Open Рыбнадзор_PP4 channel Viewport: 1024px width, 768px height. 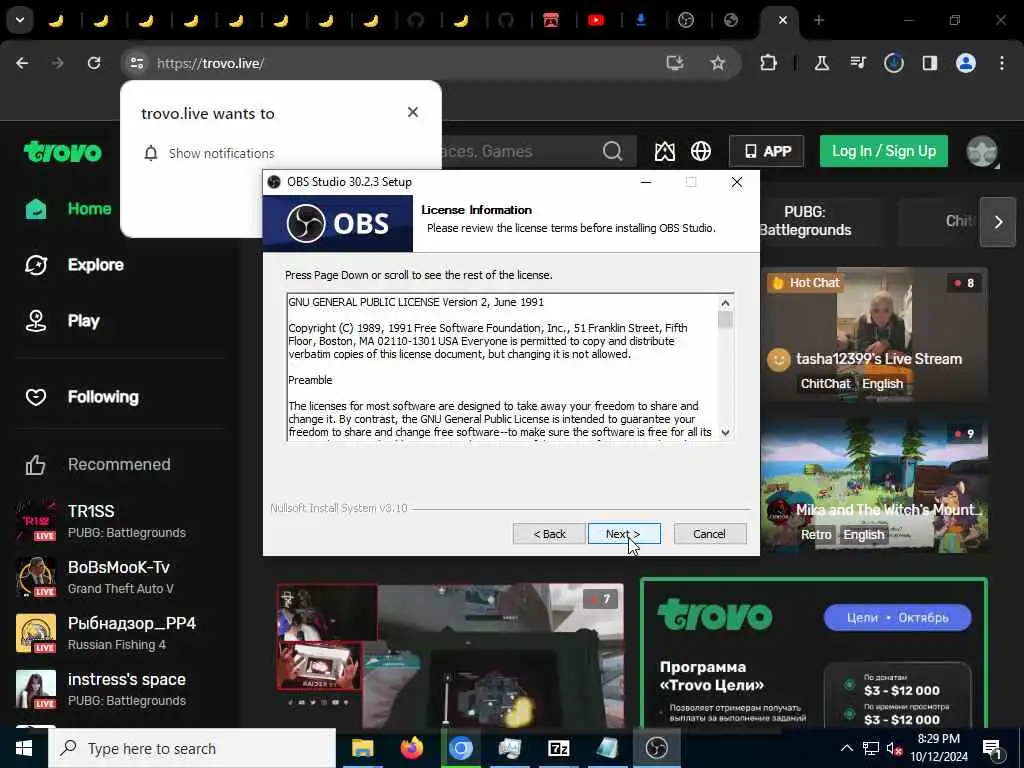(x=106, y=633)
